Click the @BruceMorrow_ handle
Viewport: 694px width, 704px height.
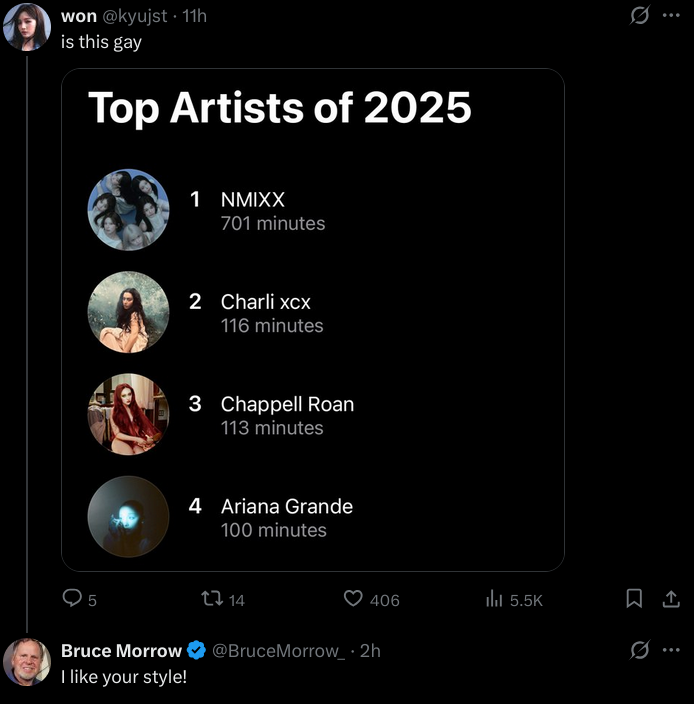click(x=279, y=651)
